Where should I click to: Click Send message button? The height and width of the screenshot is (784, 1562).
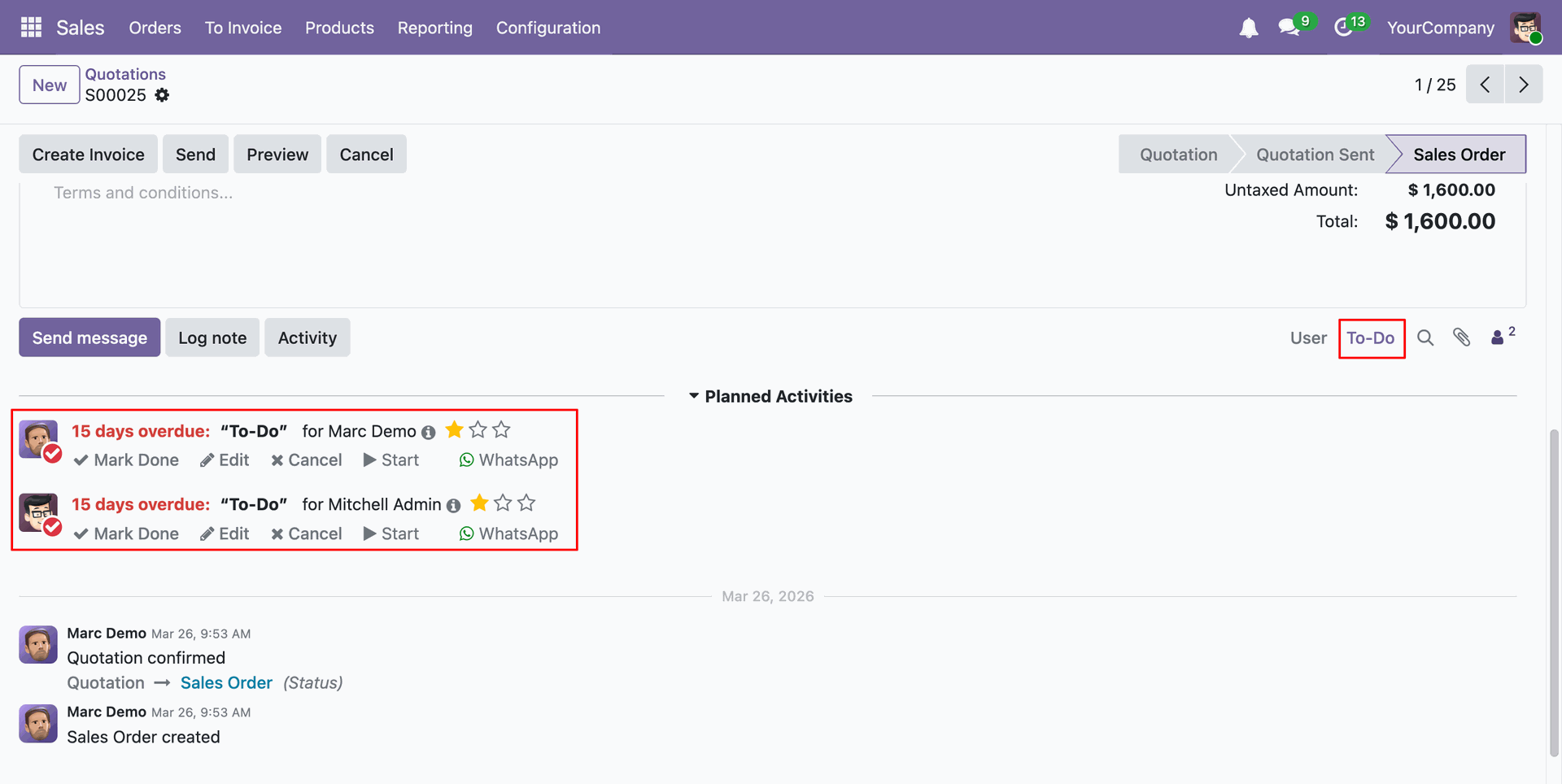pyautogui.click(x=89, y=338)
